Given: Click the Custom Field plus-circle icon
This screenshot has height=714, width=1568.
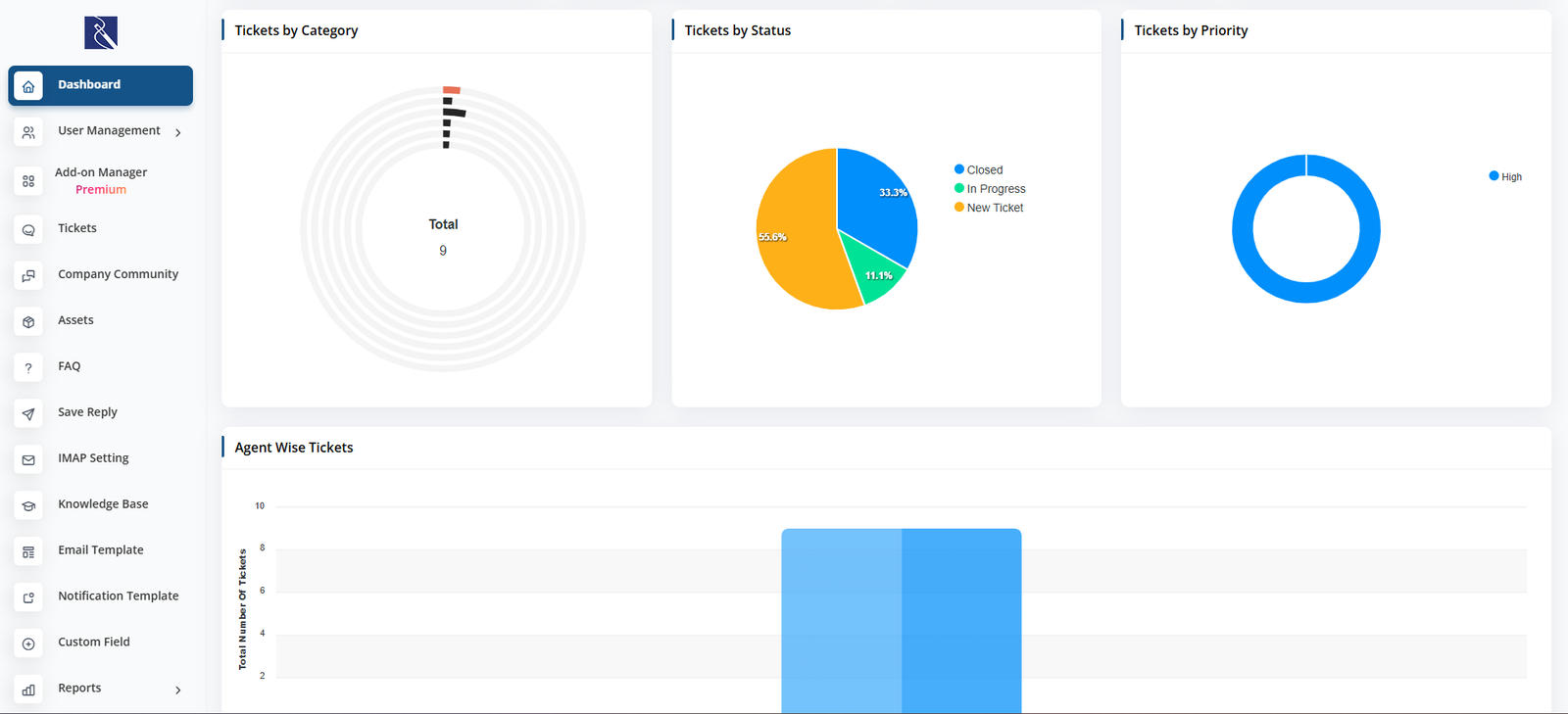Looking at the screenshot, I should [x=28, y=643].
